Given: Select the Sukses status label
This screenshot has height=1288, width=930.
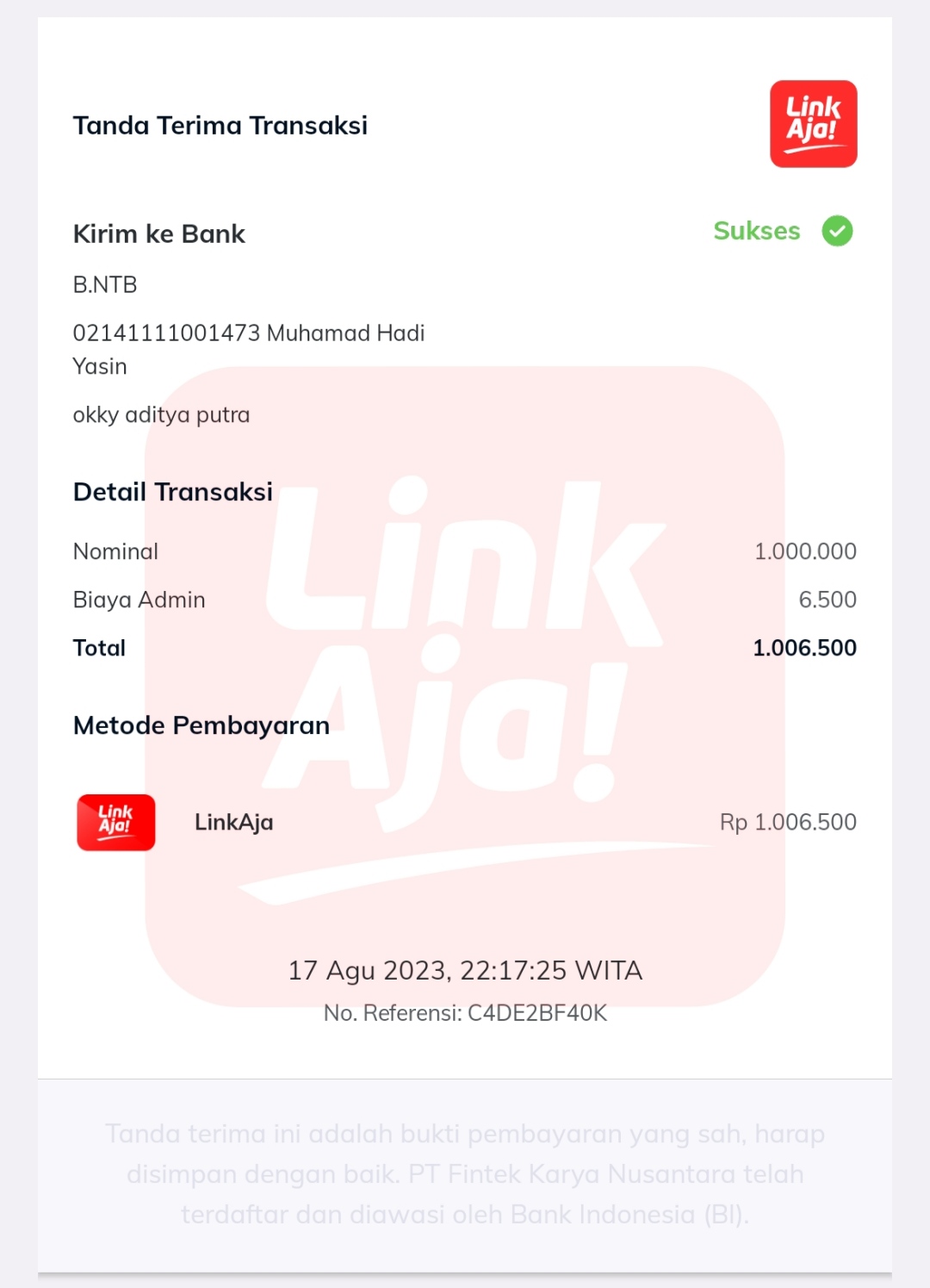Looking at the screenshot, I should click(x=757, y=231).
